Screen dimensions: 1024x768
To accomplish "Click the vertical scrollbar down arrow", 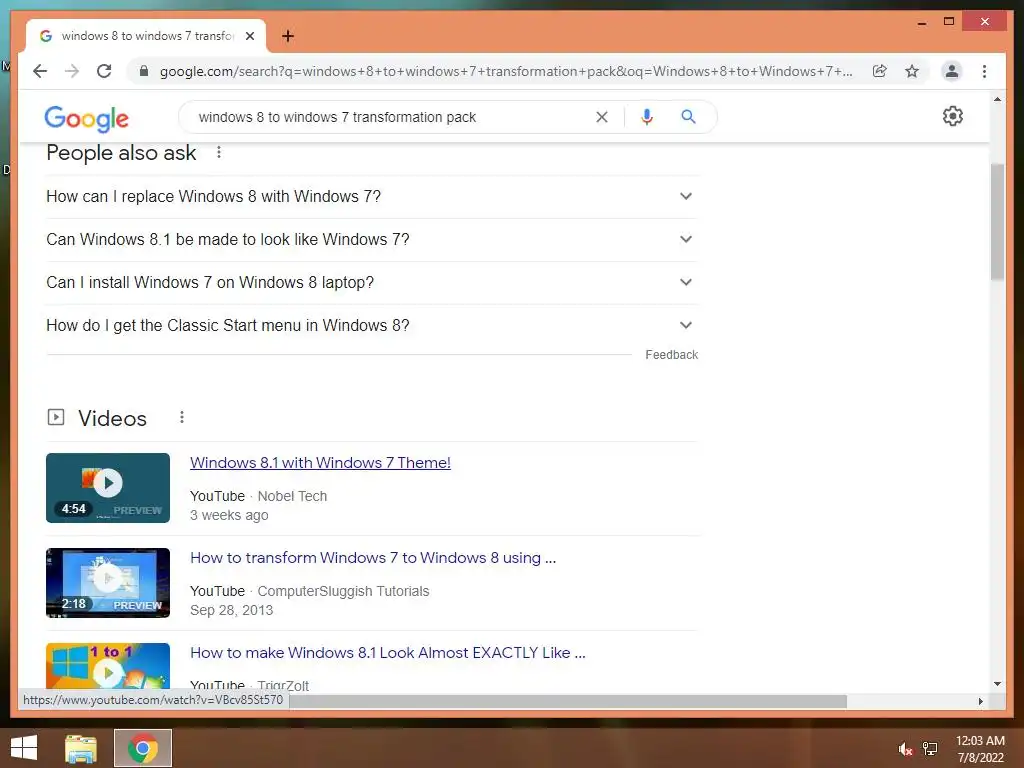I will pyautogui.click(x=997, y=684).
